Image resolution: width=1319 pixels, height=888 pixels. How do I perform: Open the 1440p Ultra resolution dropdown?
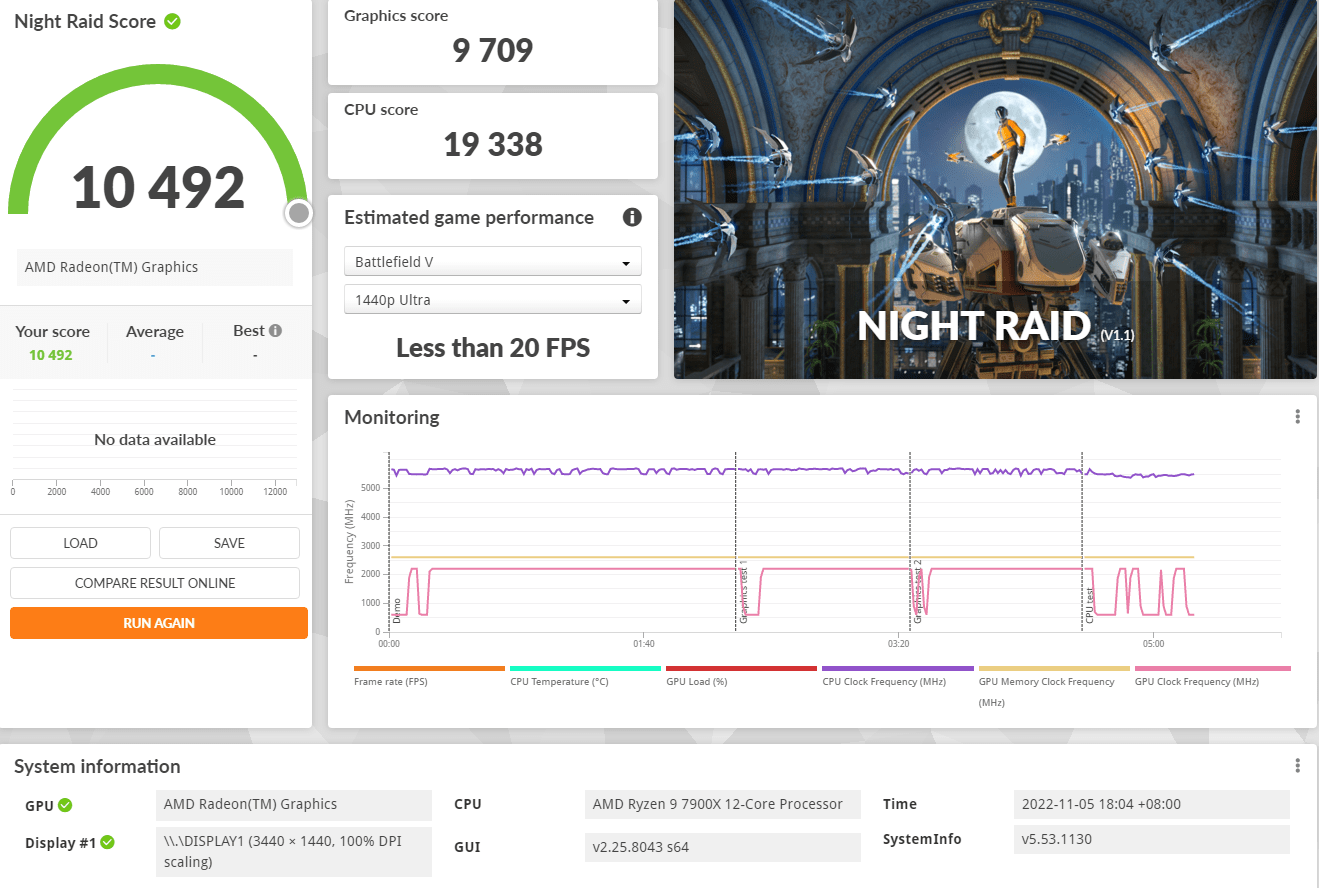click(x=493, y=300)
